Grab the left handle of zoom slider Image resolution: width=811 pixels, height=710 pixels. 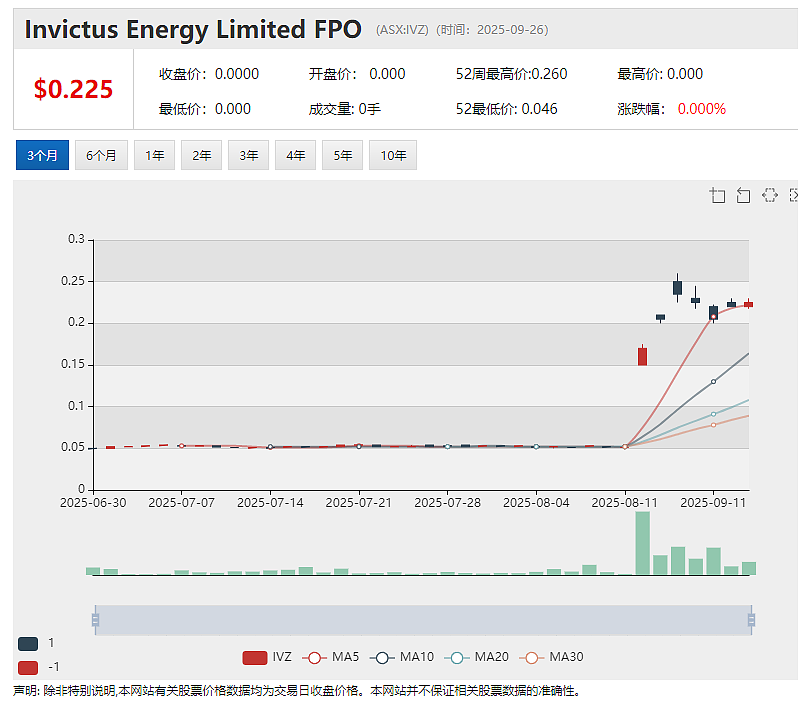pyautogui.click(x=95, y=620)
